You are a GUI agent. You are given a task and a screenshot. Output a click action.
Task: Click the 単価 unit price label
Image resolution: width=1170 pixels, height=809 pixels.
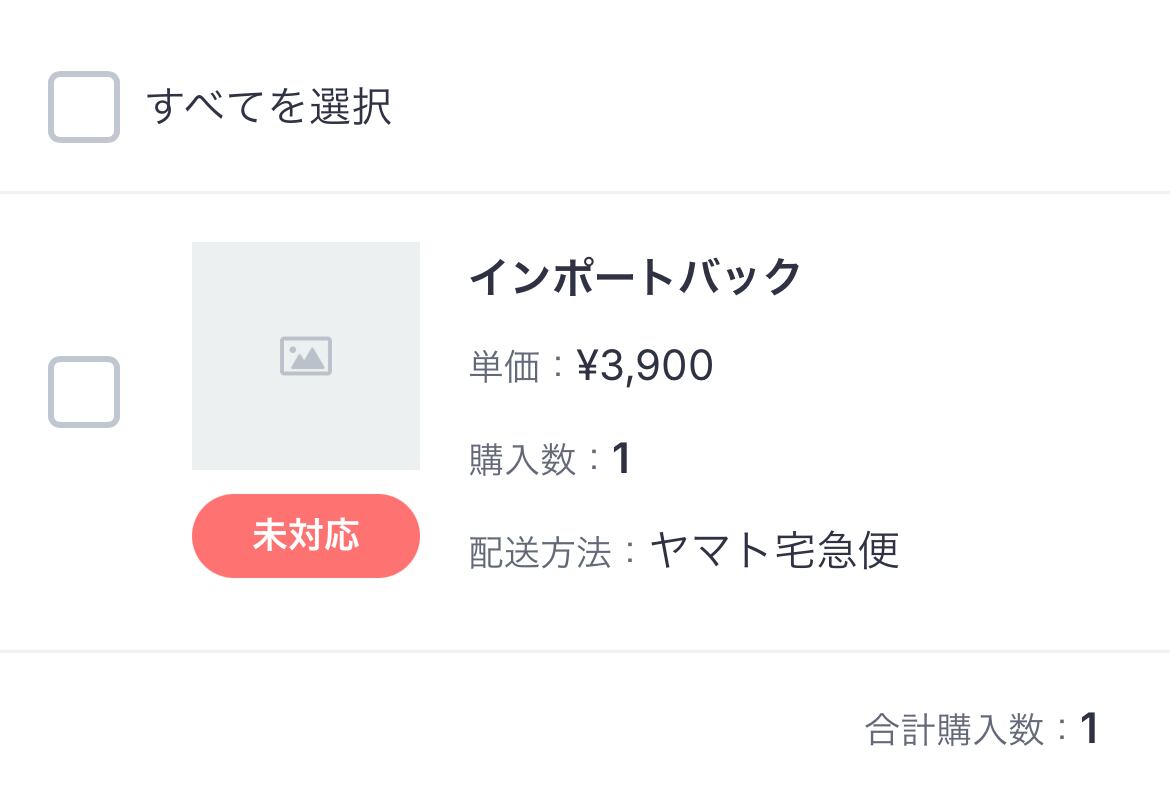[x=504, y=367]
